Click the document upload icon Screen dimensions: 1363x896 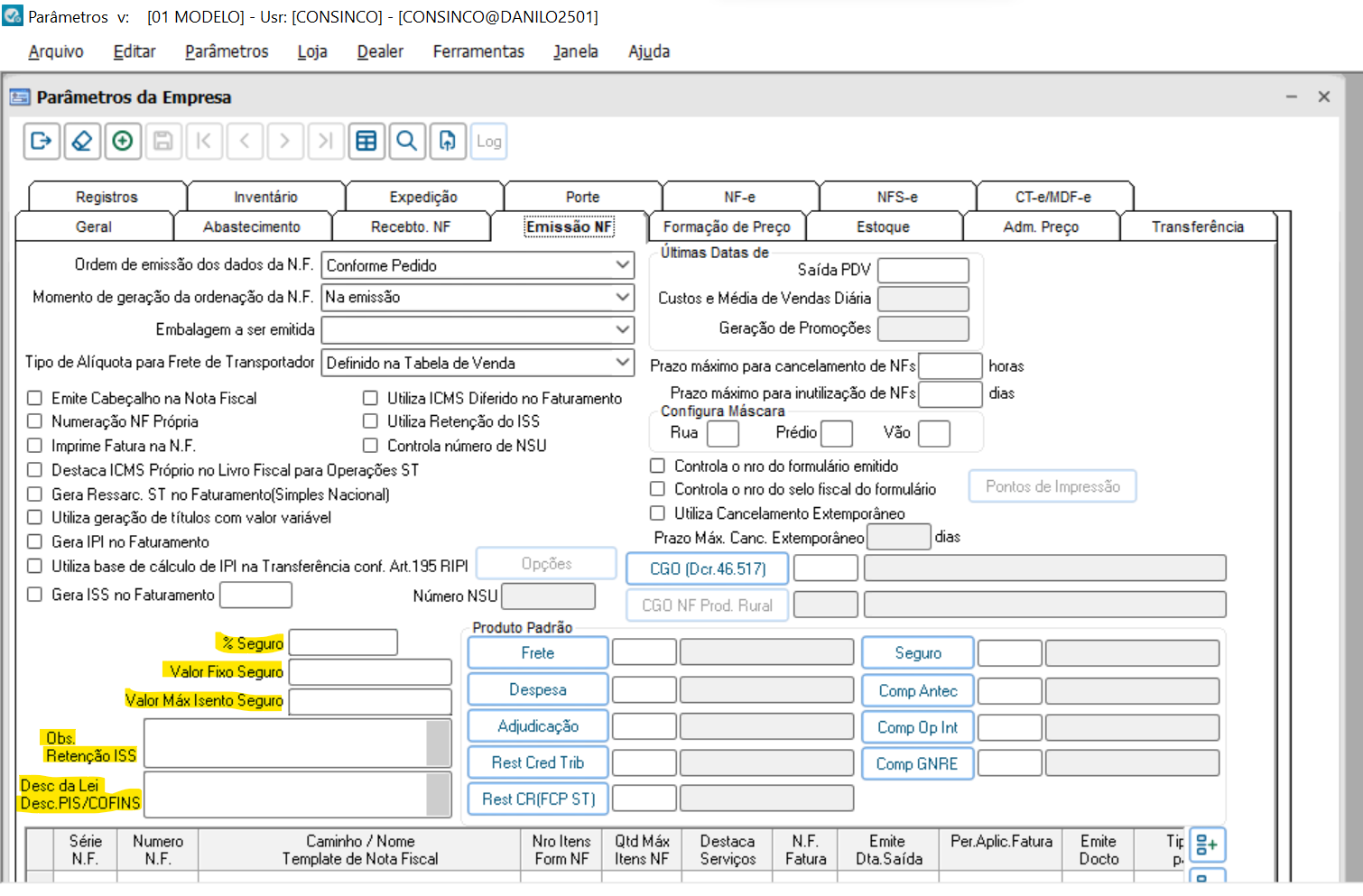click(x=448, y=141)
